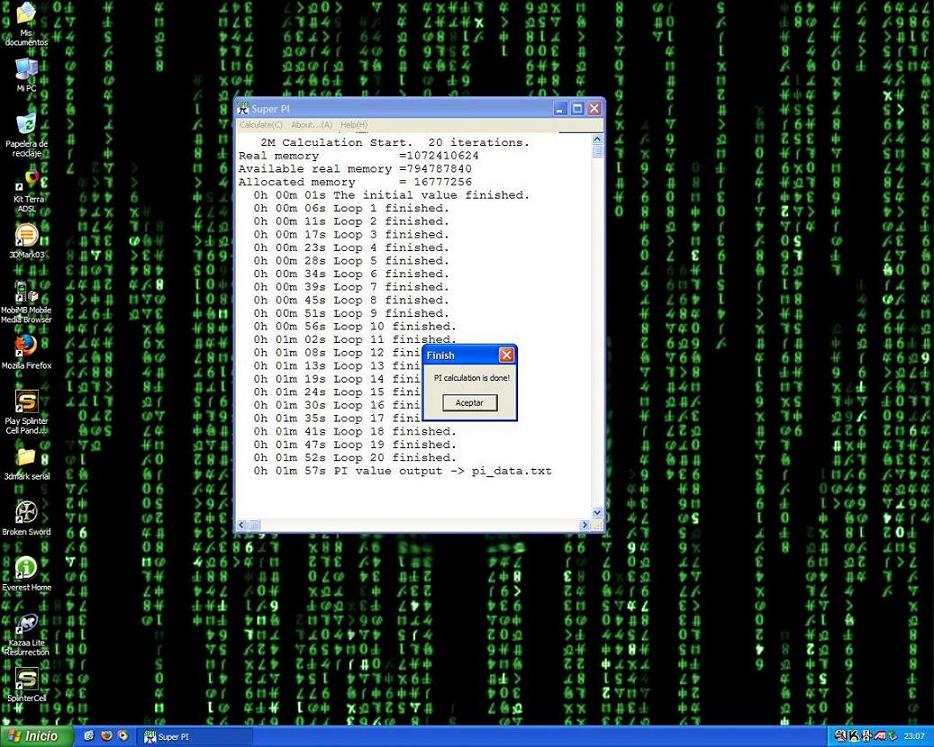Image resolution: width=934 pixels, height=747 pixels.
Task: Click the 'Real memory =1072410624' line
Action: (x=358, y=155)
